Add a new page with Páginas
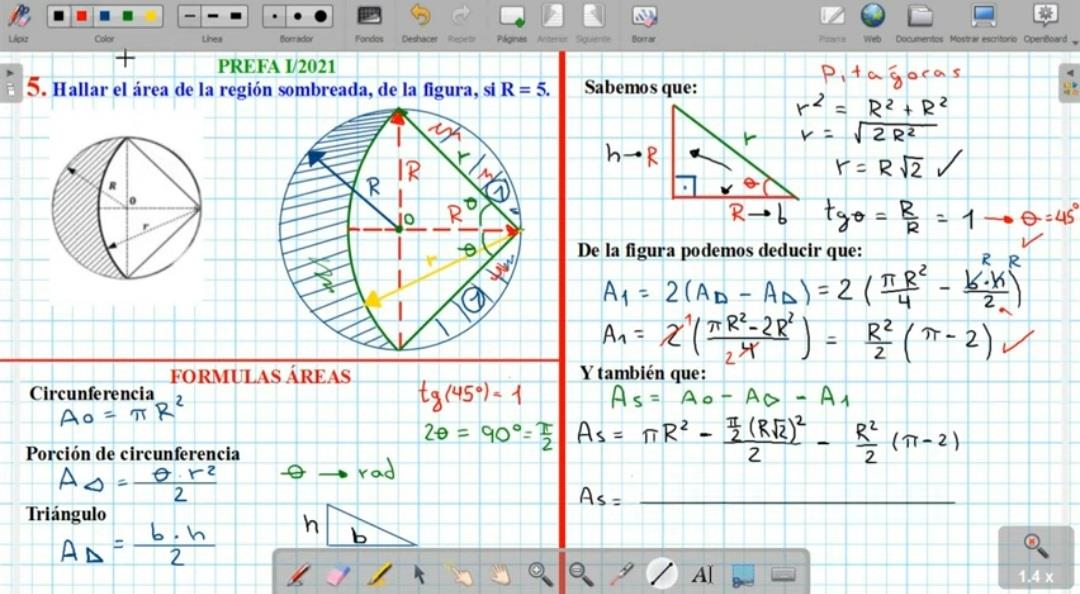Screen dimensions: 1080x594 click(511, 20)
